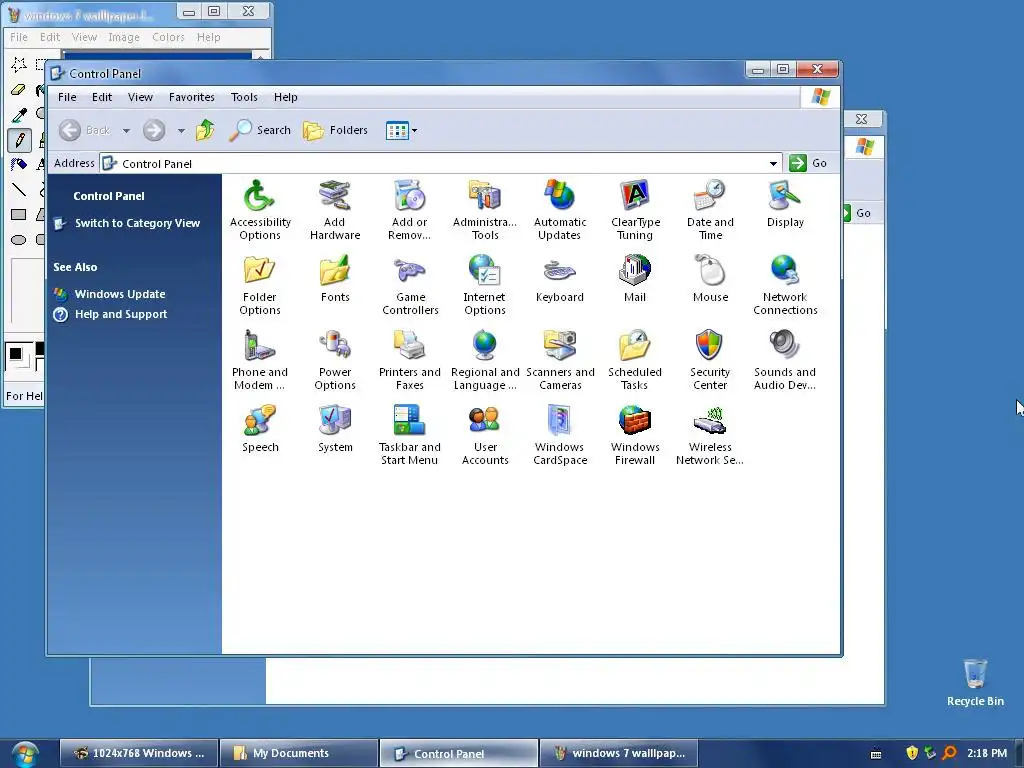1024x768 pixels.
Task: Select the Eraser tool in Paint
Action: [19, 89]
